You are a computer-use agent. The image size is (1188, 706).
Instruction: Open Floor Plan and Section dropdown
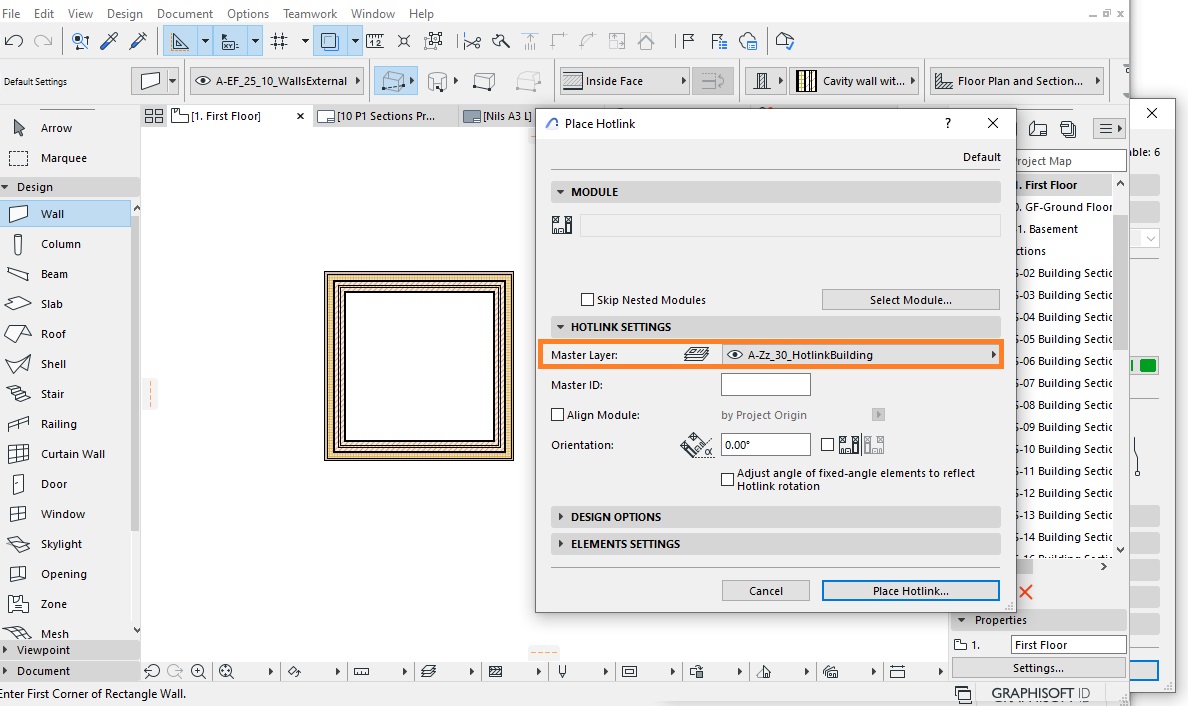click(x=1017, y=81)
